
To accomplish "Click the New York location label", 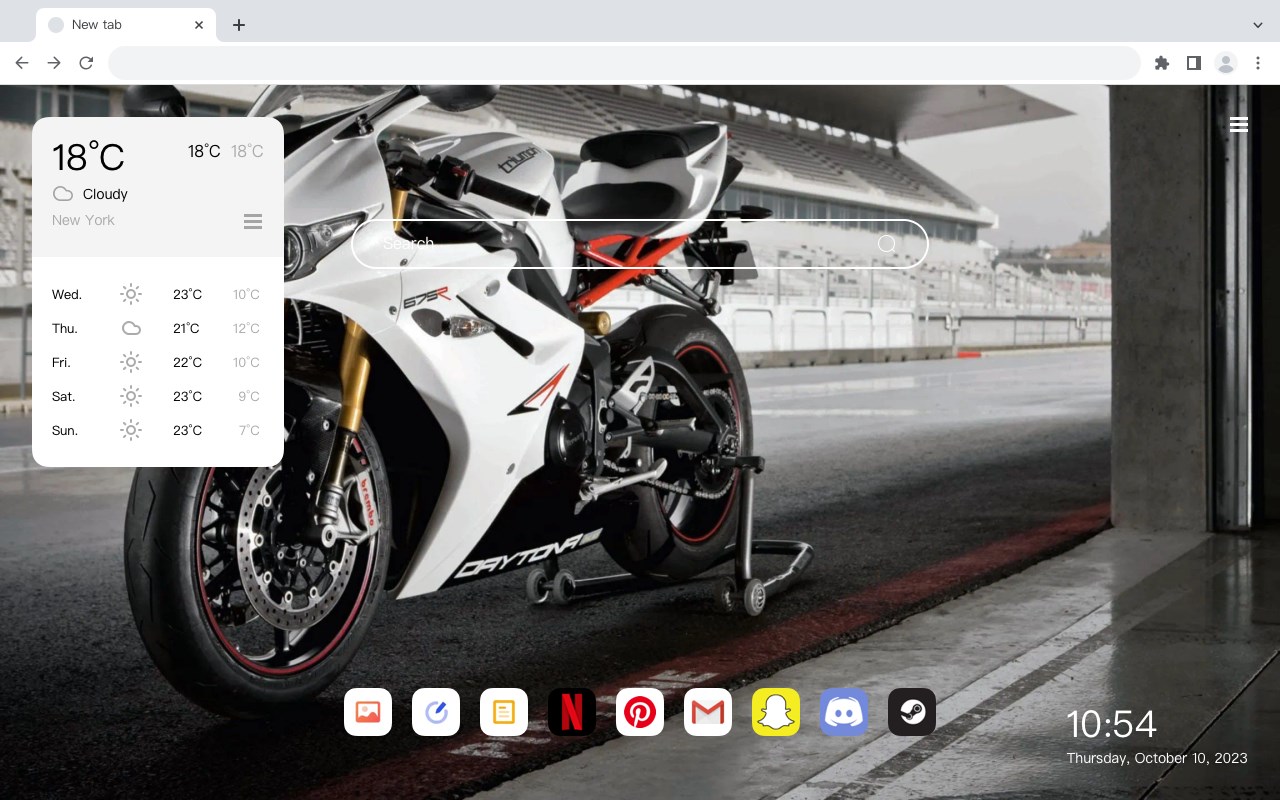I will point(83,220).
